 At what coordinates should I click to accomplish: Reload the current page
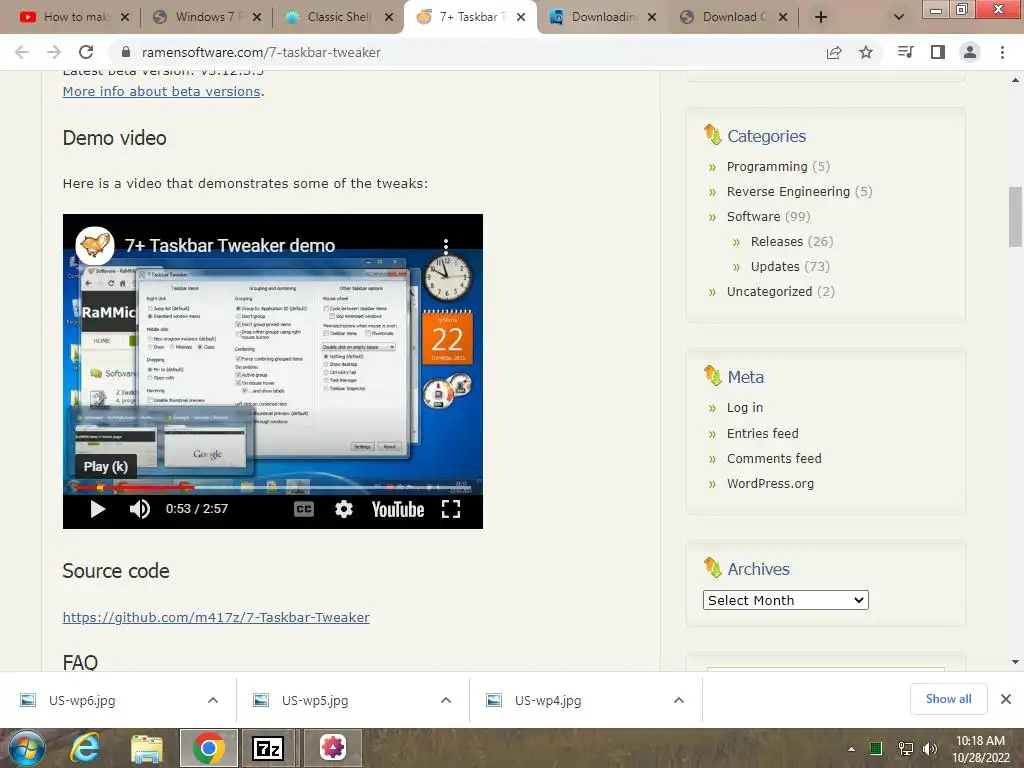(86, 52)
